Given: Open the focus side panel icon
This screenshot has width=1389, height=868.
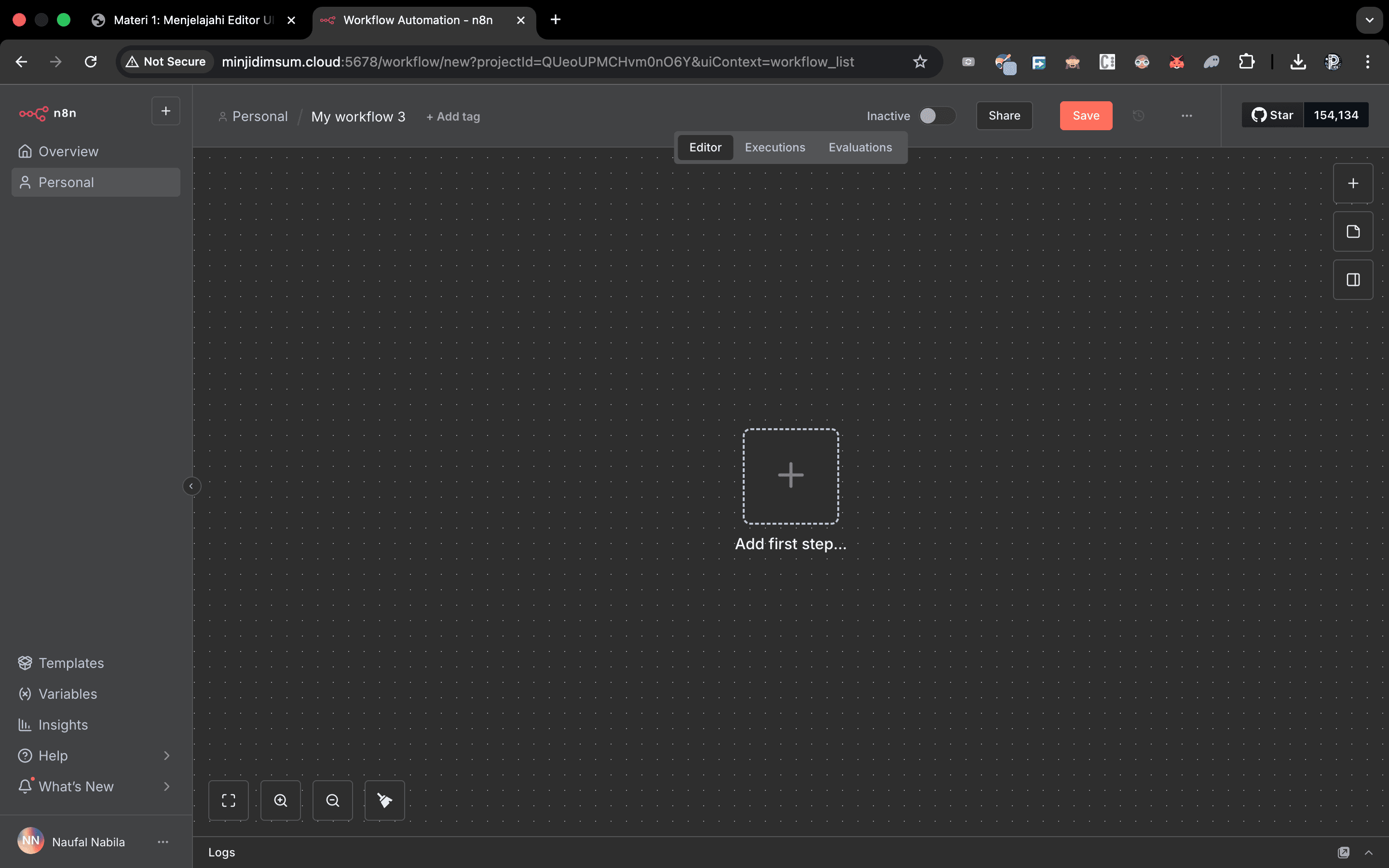Looking at the screenshot, I should [1353, 280].
